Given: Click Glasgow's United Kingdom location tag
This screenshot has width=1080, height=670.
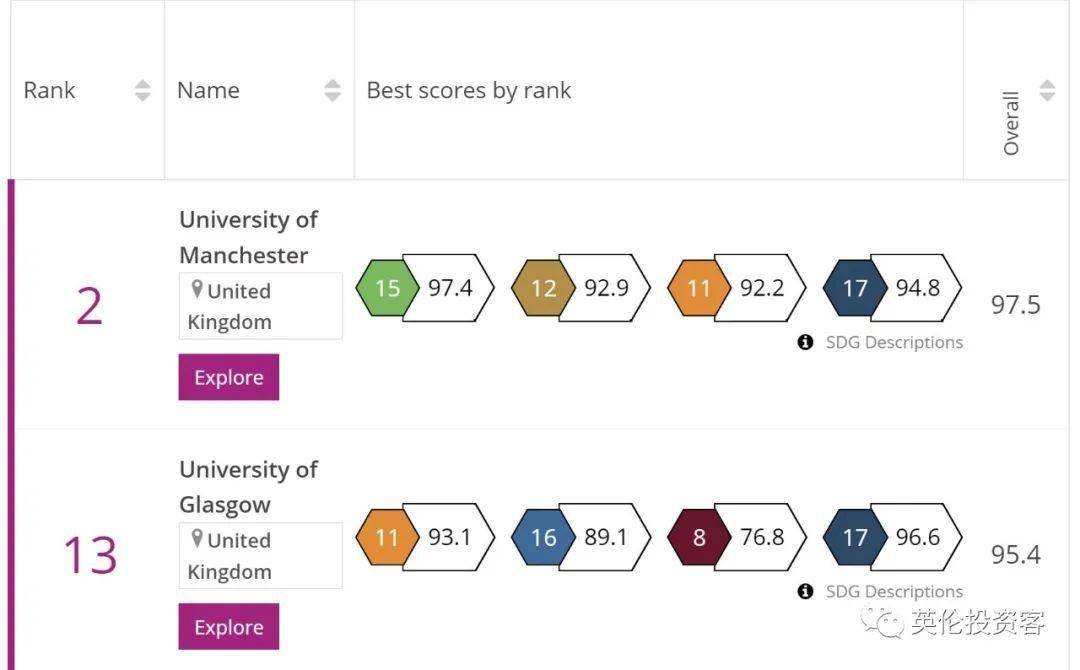Looking at the screenshot, I should pos(260,556).
